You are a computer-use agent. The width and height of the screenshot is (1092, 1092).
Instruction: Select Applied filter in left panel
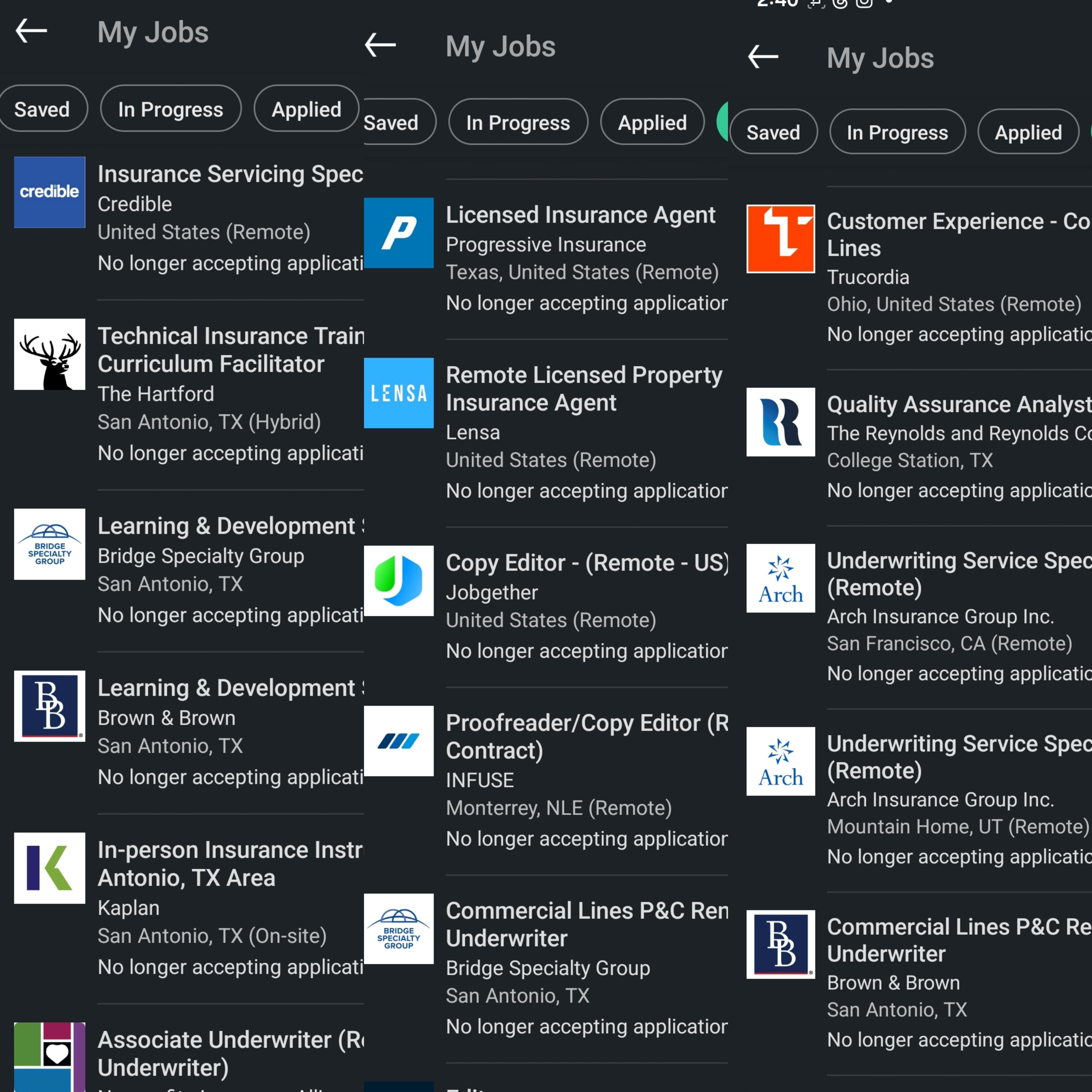pos(306,109)
